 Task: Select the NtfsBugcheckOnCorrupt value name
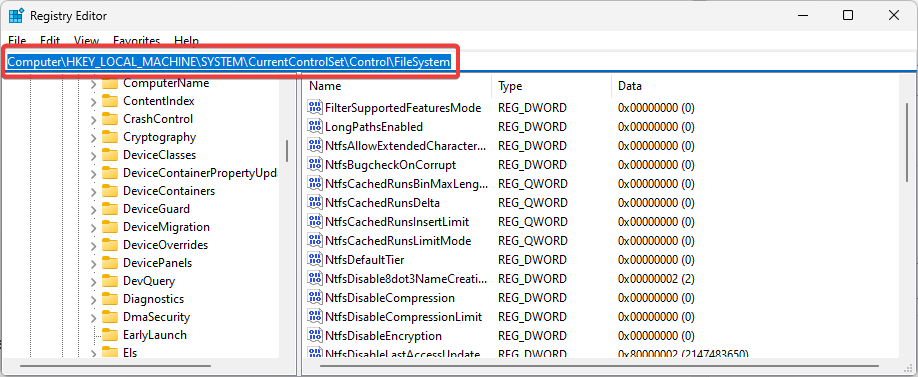point(390,165)
